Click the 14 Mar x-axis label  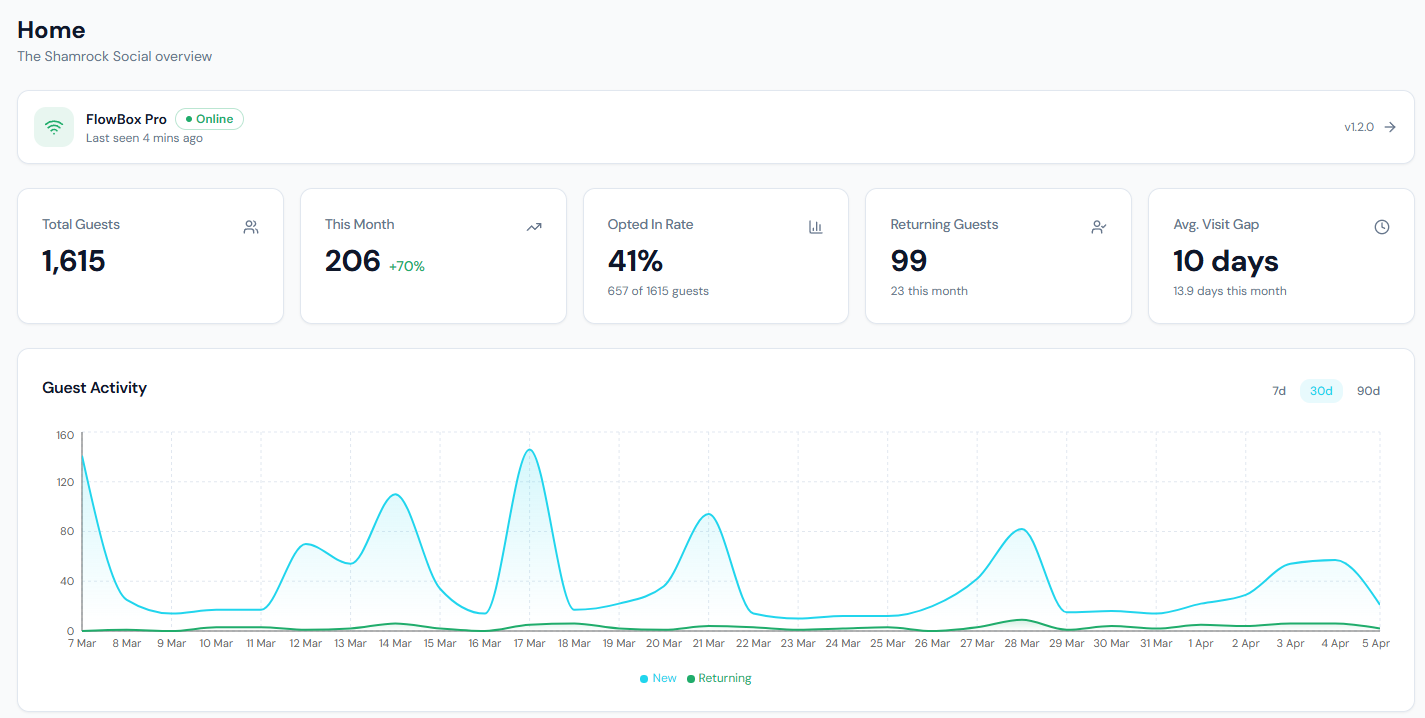[x=394, y=643]
